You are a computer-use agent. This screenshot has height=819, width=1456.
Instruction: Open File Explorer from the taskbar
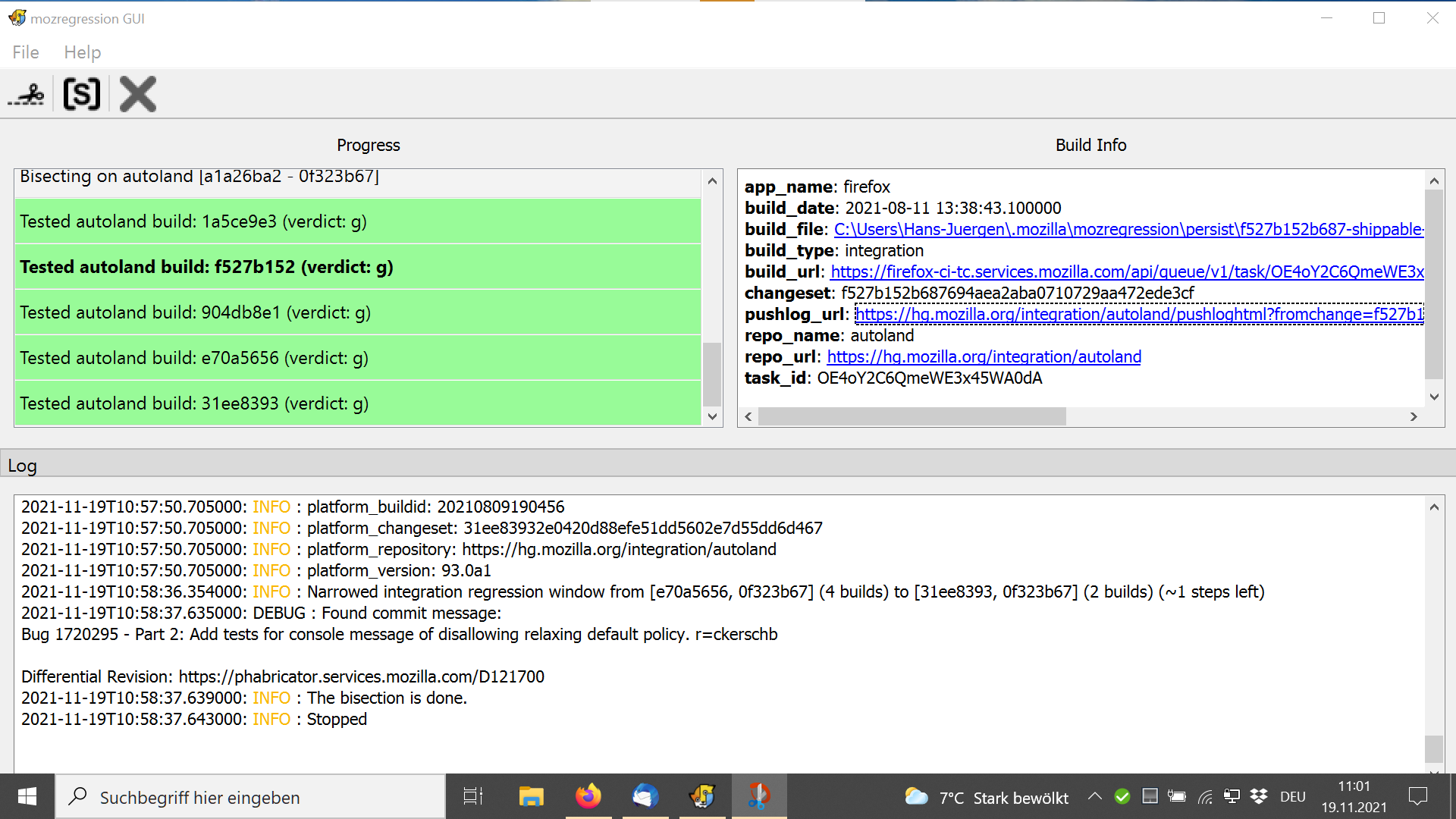(x=531, y=796)
